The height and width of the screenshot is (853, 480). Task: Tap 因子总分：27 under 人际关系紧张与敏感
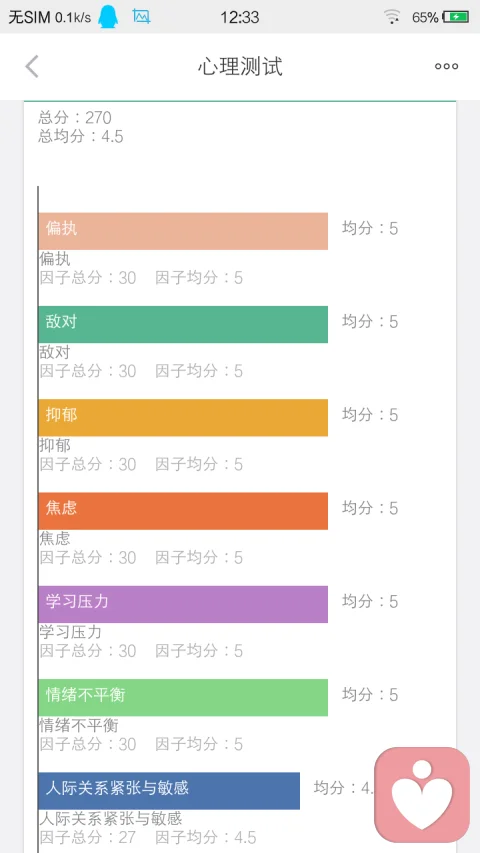coord(88,837)
